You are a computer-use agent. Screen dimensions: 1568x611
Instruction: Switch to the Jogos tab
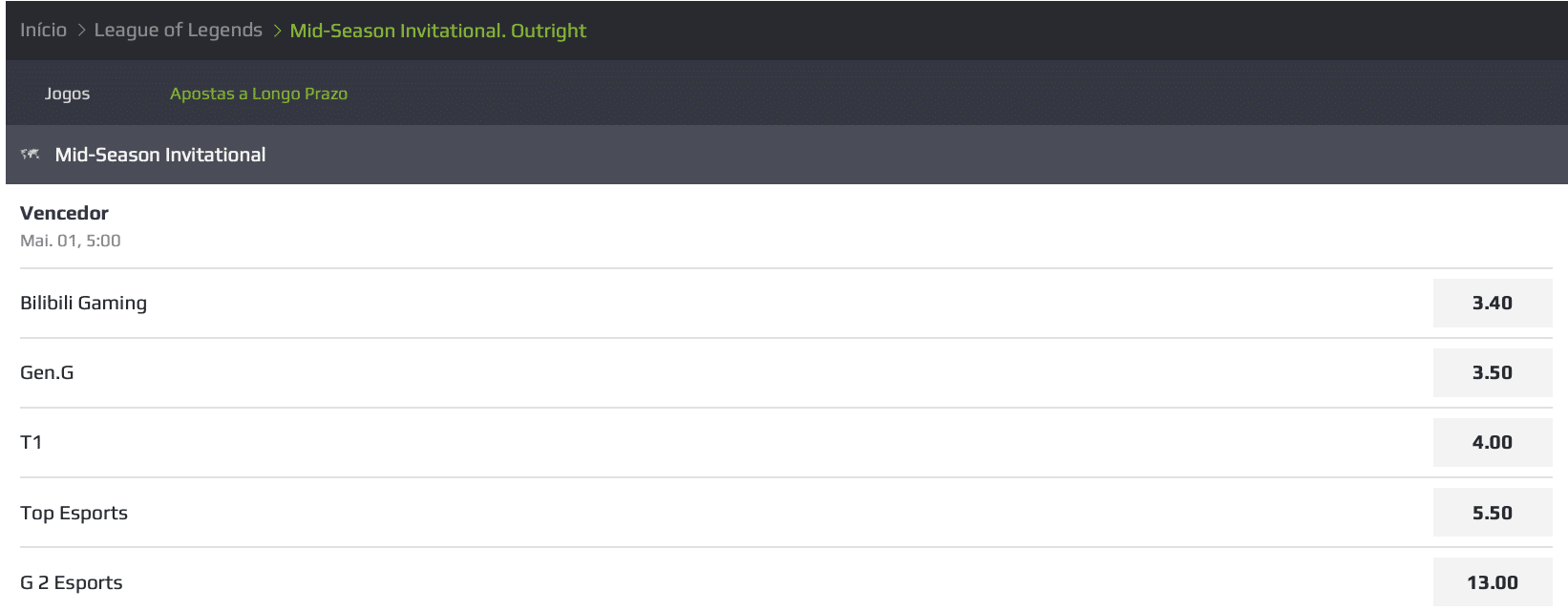(x=67, y=94)
